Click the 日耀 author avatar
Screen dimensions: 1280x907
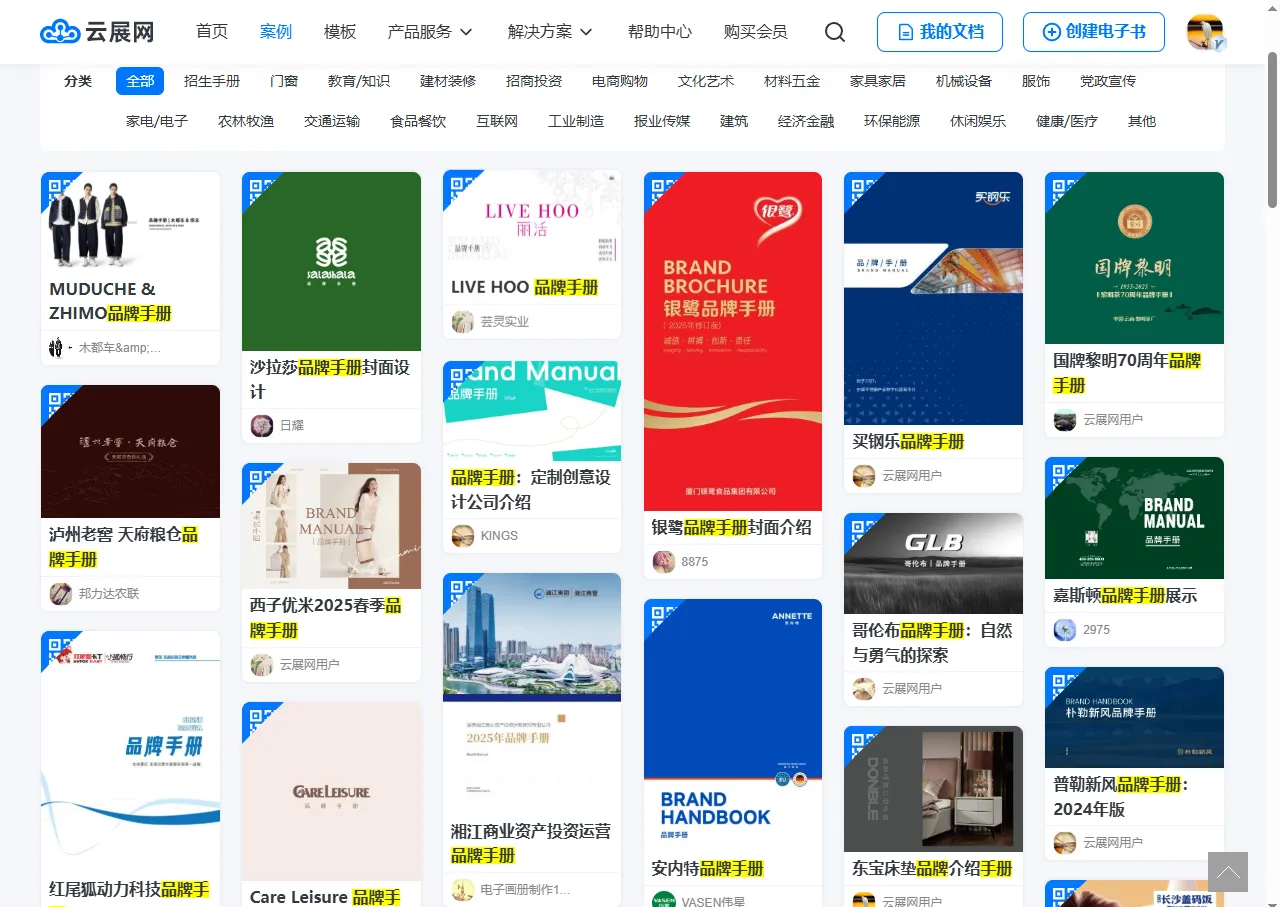[x=261, y=426]
